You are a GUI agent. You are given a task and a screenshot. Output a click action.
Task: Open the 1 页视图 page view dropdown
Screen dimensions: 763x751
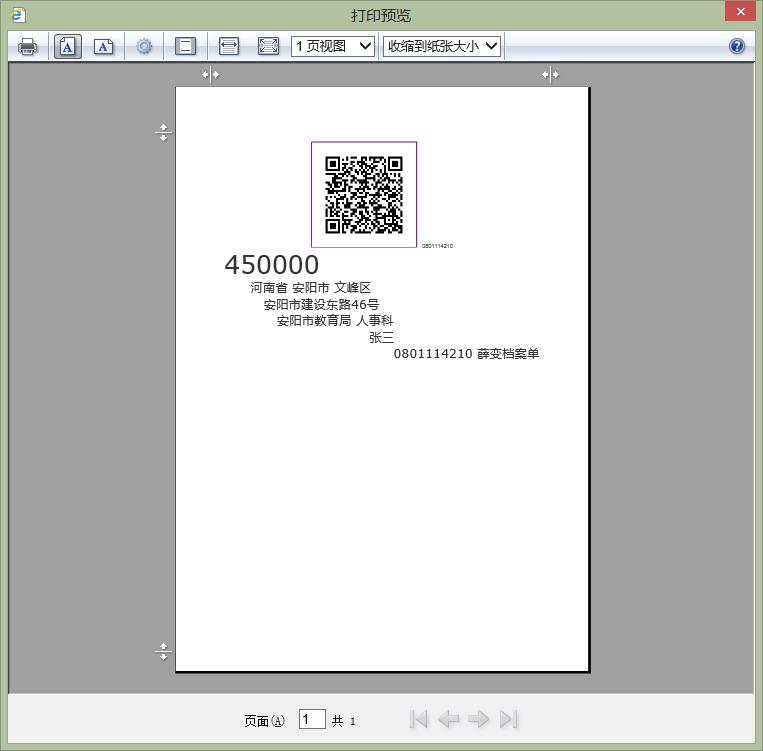point(333,46)
